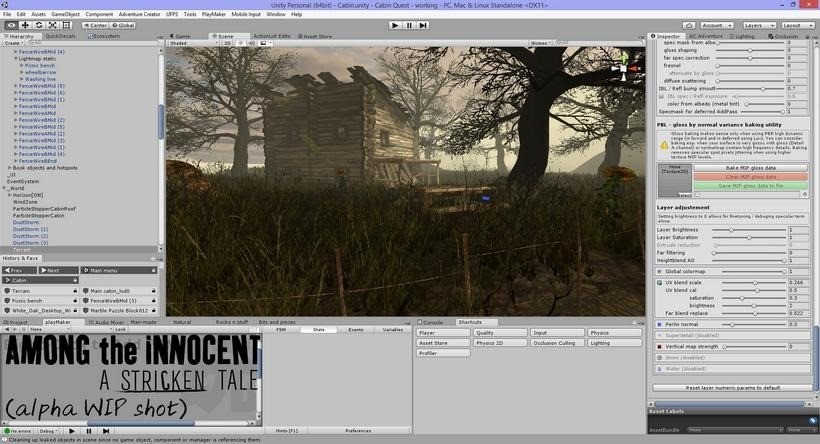Image resolution: width=820 pixels, height=444 pixels.
Task: Switch to the Ecosystem tab
Action: (104, 36)
